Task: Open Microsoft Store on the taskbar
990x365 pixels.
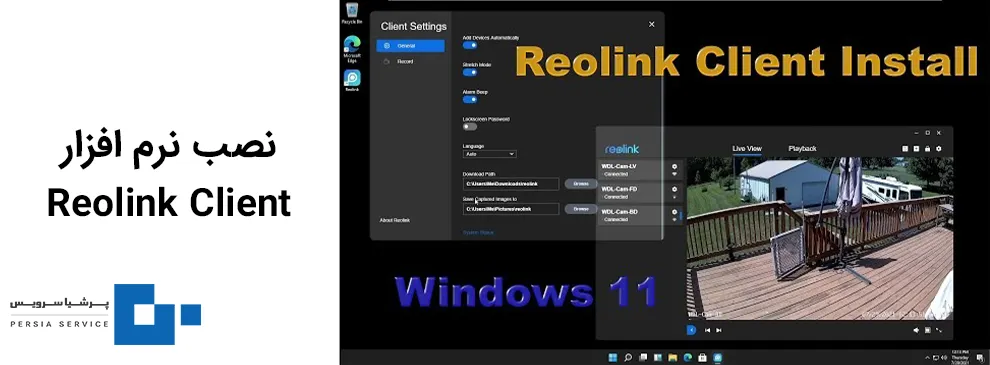Action: pos(703,358)
